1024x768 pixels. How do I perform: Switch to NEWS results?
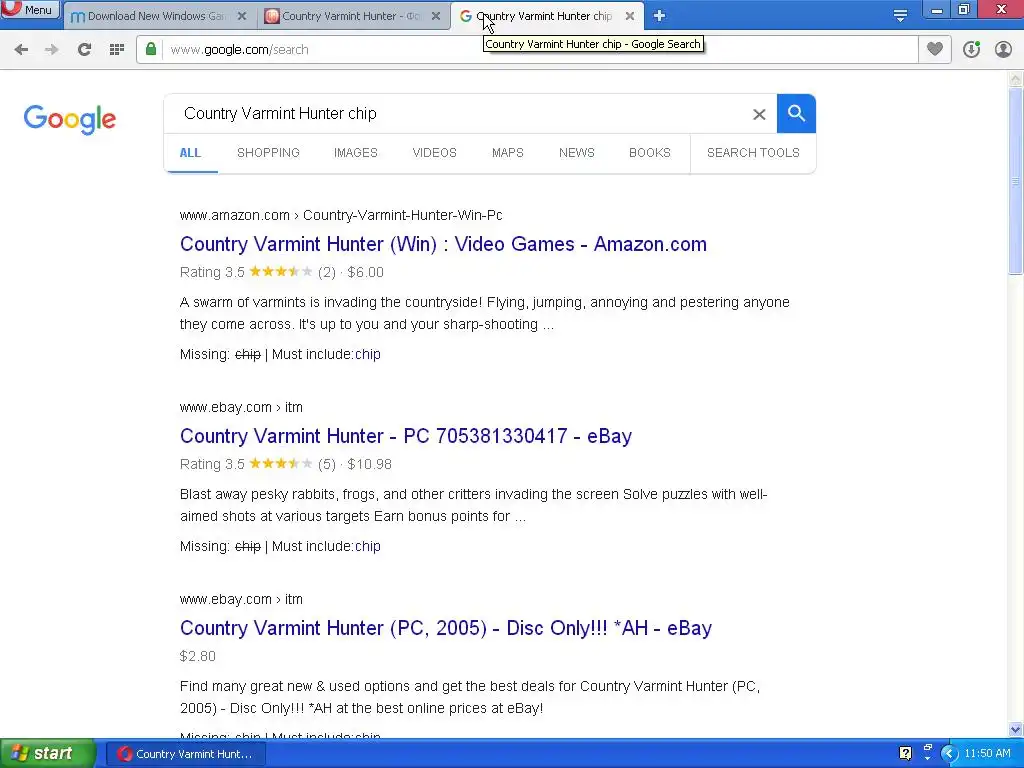[577, 153]
